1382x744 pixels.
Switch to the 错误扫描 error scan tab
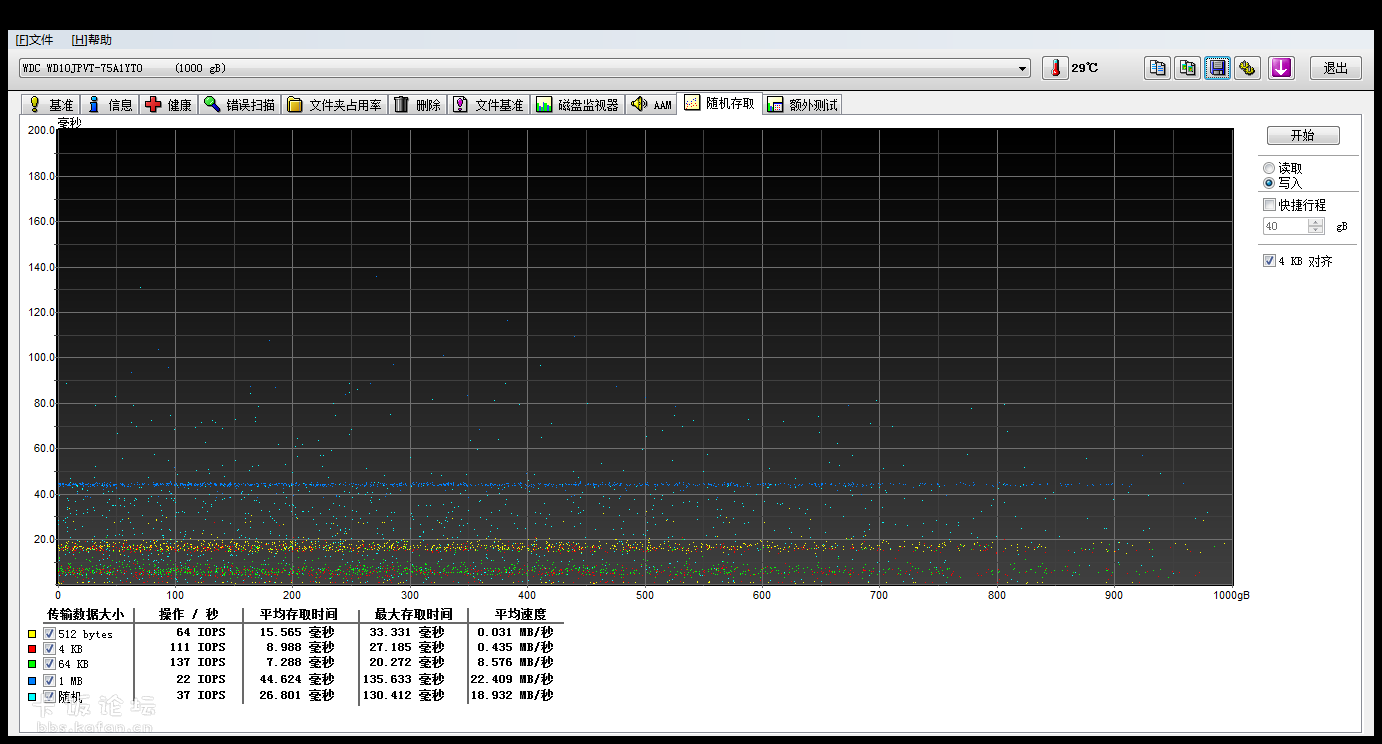click(x=239, y=104)
